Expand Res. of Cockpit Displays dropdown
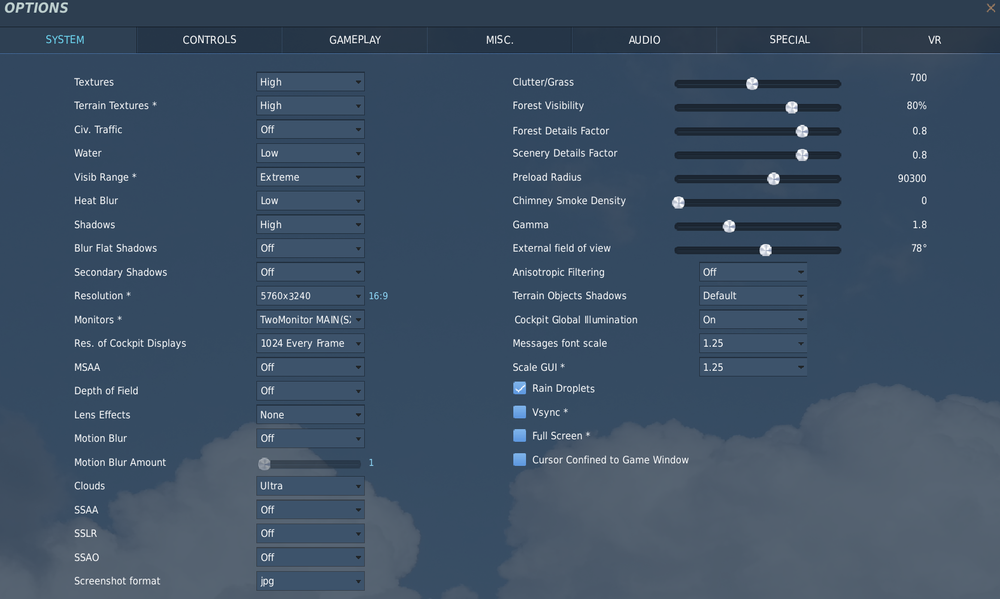Viewport: 1000px width, 599px height. tap(310, 343)
